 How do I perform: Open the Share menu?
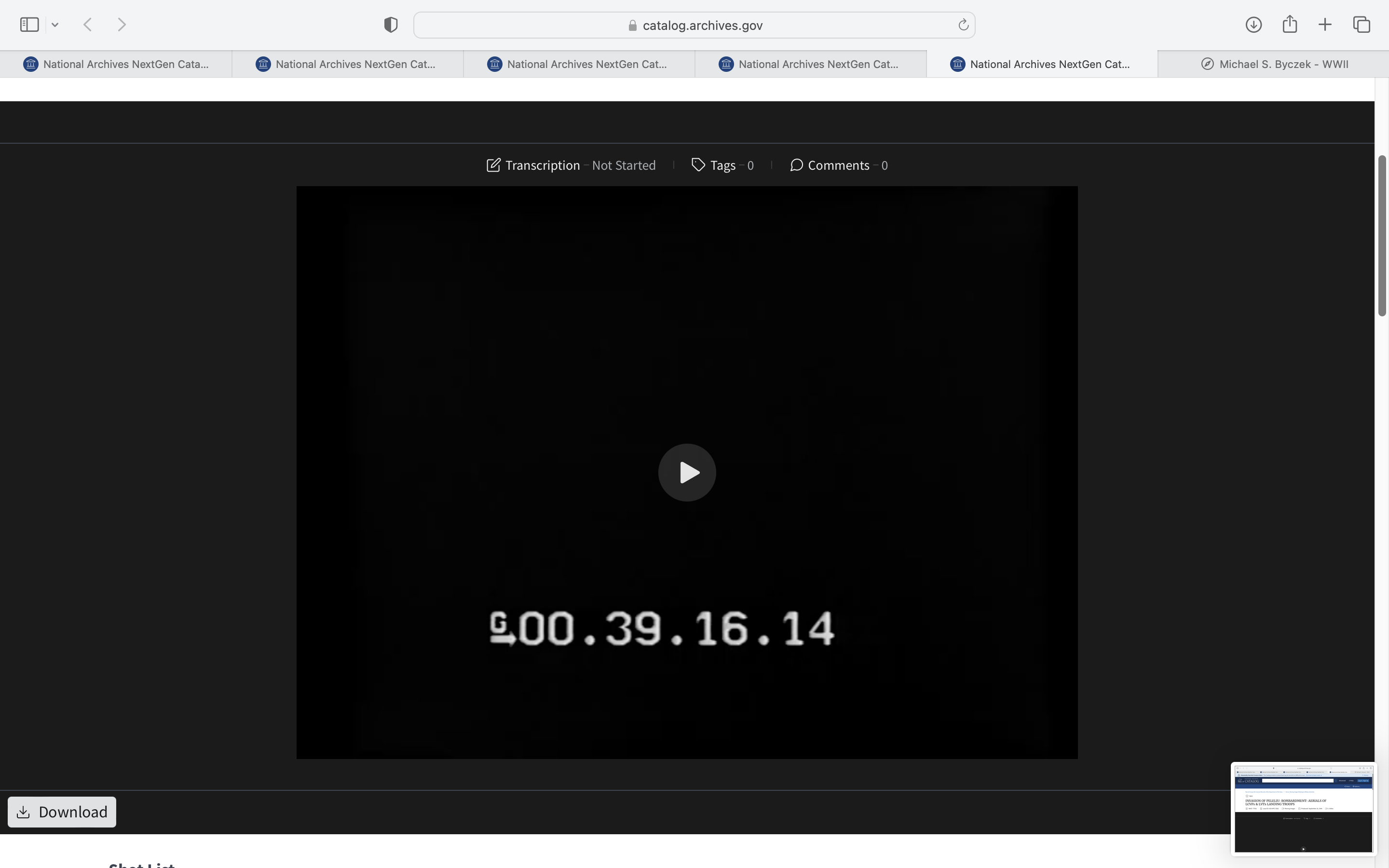tap(1290, 25)
